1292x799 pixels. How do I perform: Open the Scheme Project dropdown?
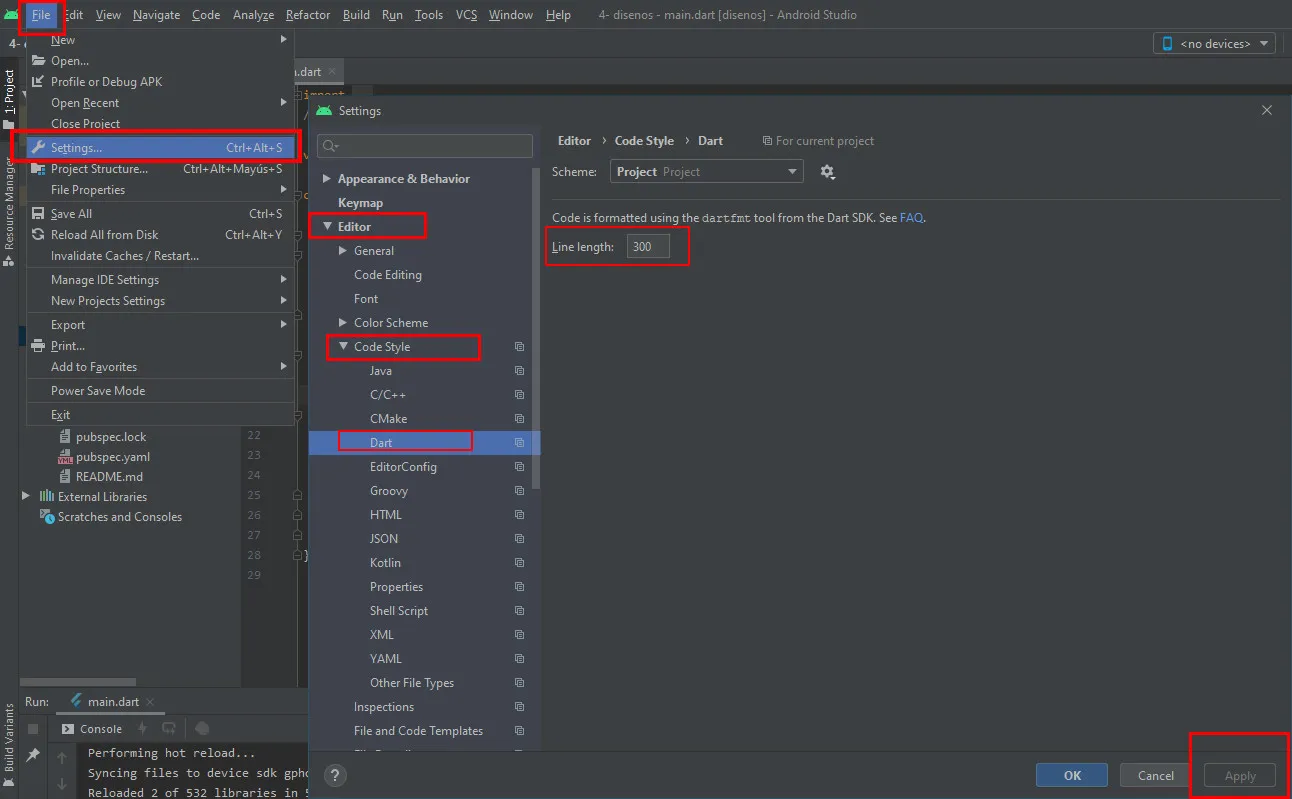(x=706, y=172)
